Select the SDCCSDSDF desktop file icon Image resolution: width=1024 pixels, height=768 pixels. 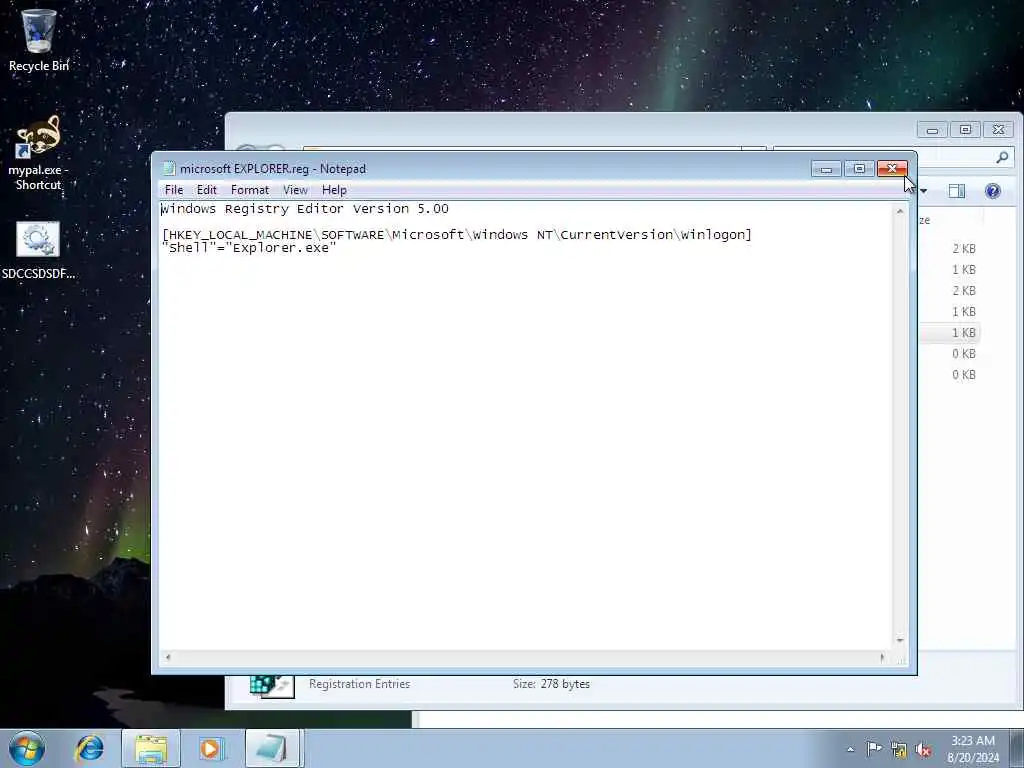(39, 250)
